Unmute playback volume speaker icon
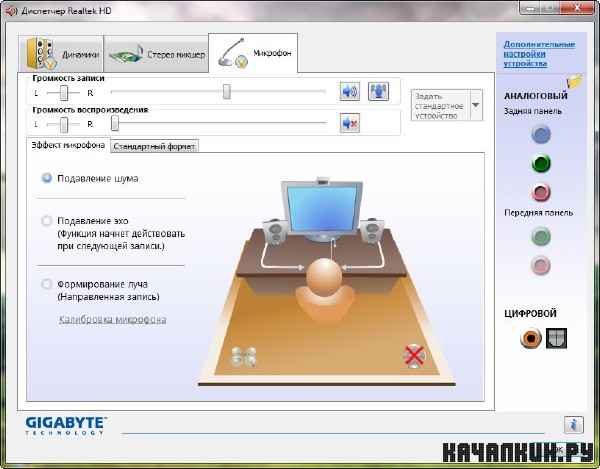600x469 pixels. [349, 123]
